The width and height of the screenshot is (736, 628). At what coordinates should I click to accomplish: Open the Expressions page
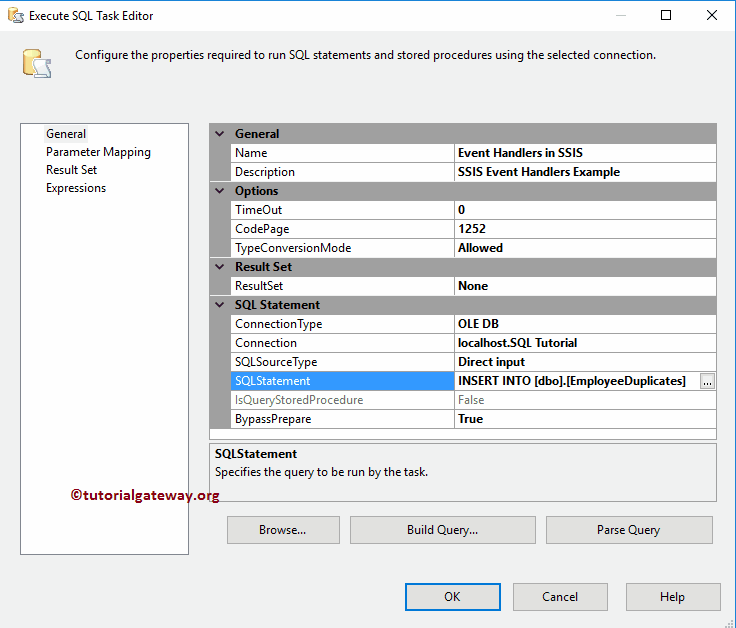pos(76,188)
